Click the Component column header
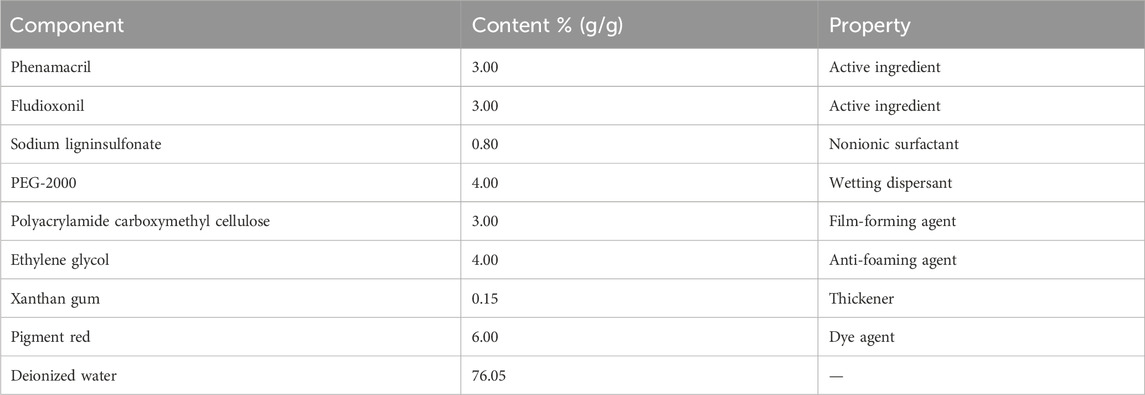This screenshot has height=395, width=1145. (x=230, y=25)
